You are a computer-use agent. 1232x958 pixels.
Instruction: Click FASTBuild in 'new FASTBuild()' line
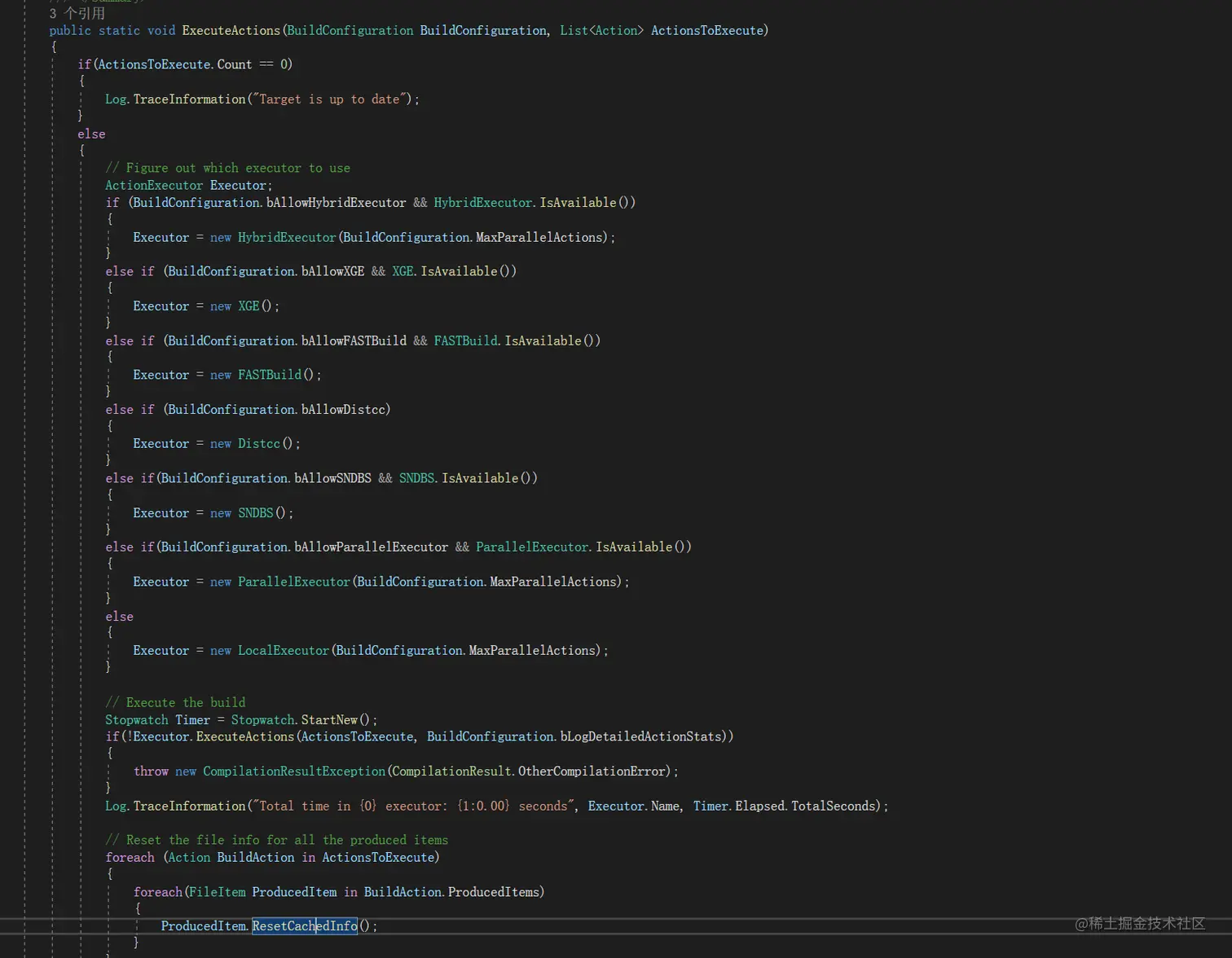pyautogui.click(x=270, y=375)
